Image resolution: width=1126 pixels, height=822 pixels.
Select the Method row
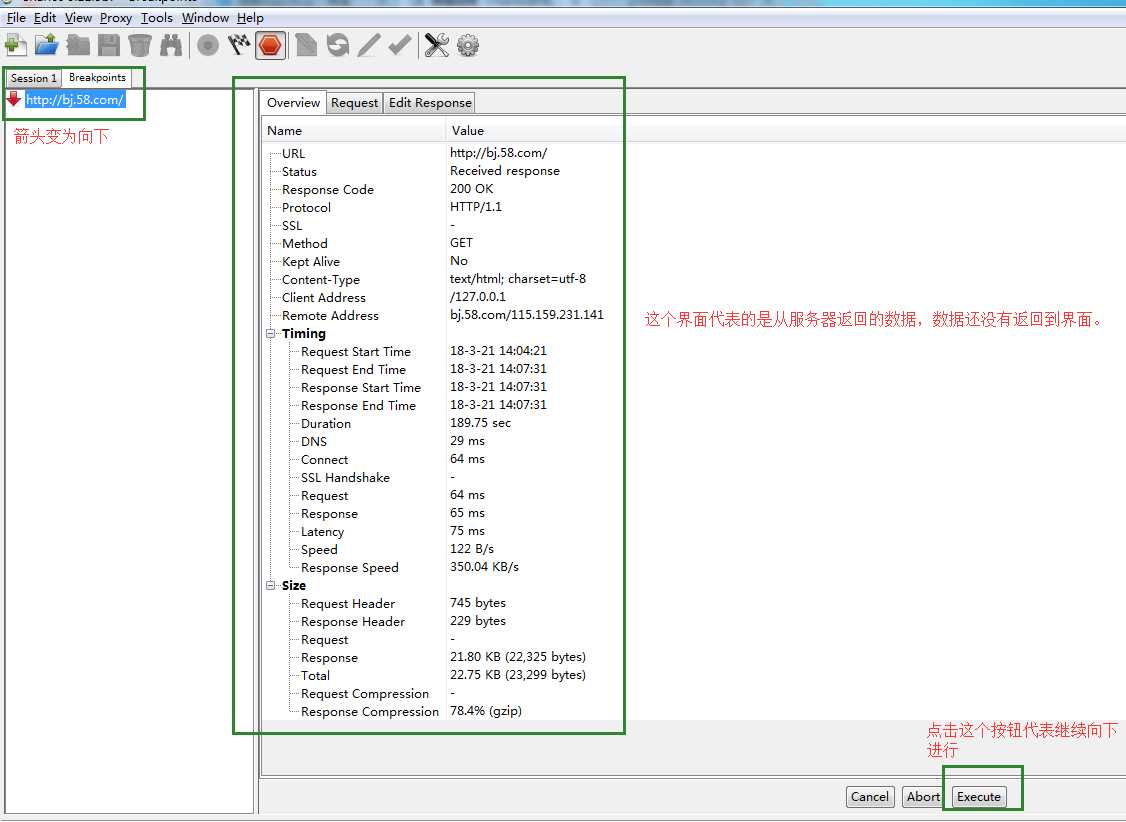click(x=442, y=243)
